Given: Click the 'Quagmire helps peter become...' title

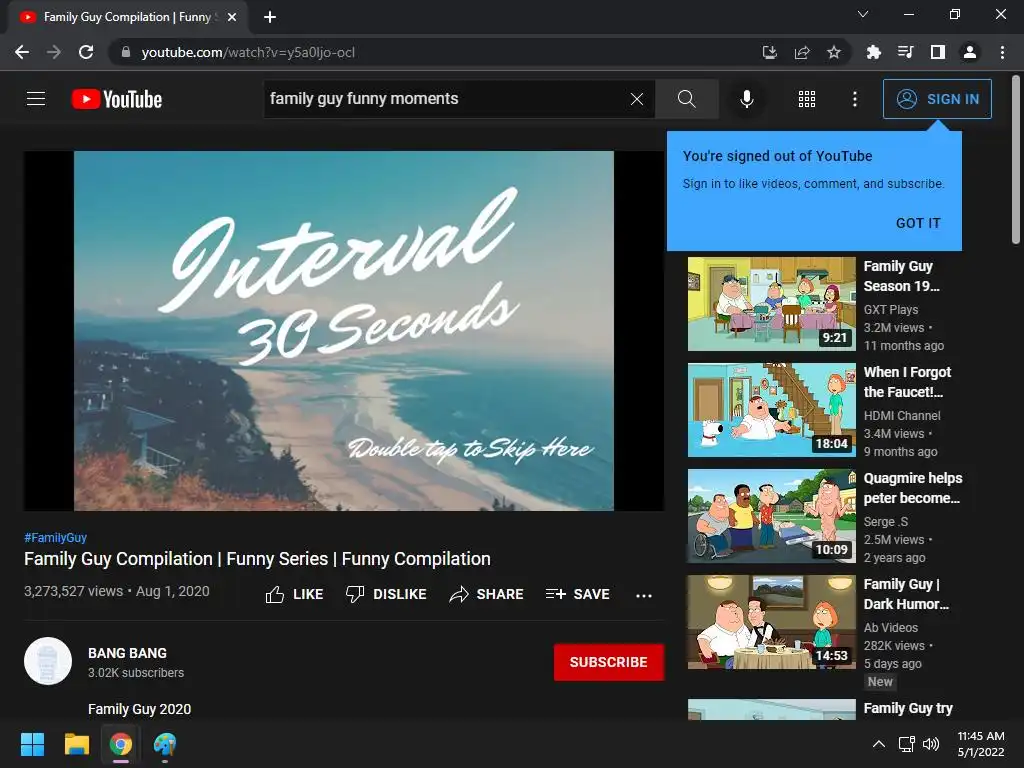Looking at the screenshot, I should (913, 488).
